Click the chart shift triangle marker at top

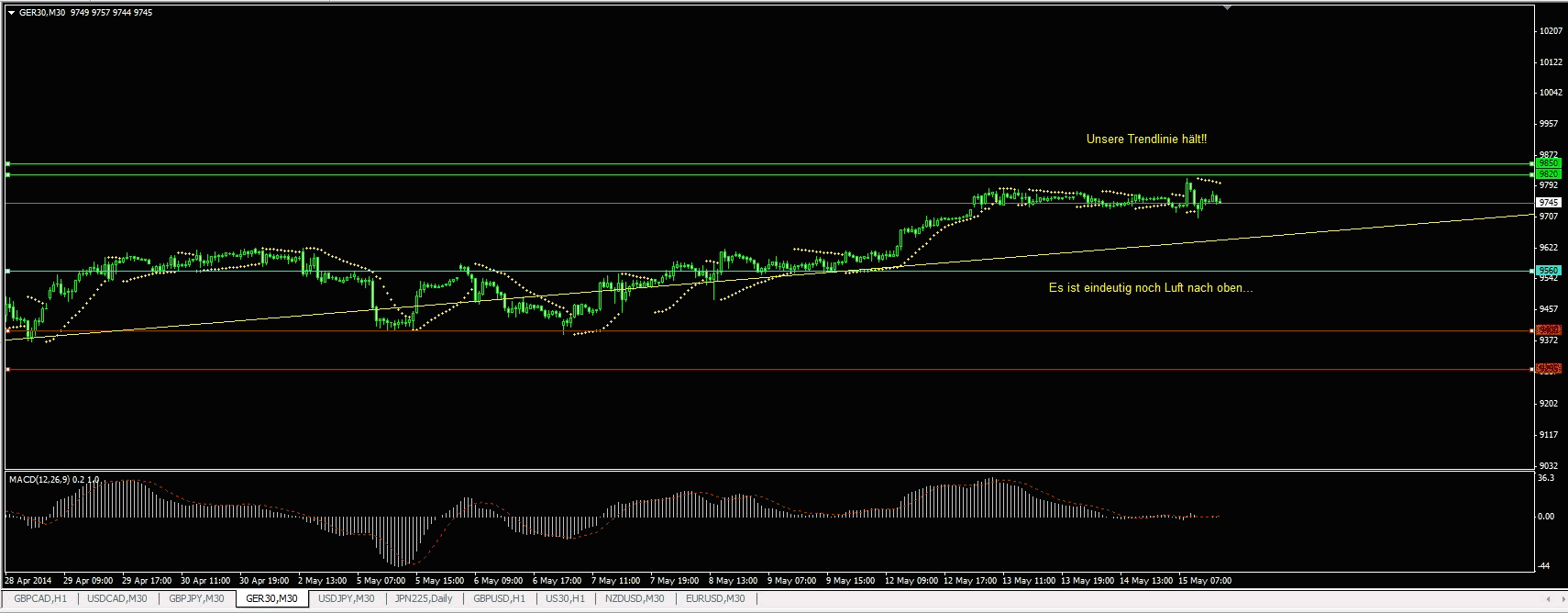[1227, 7]
